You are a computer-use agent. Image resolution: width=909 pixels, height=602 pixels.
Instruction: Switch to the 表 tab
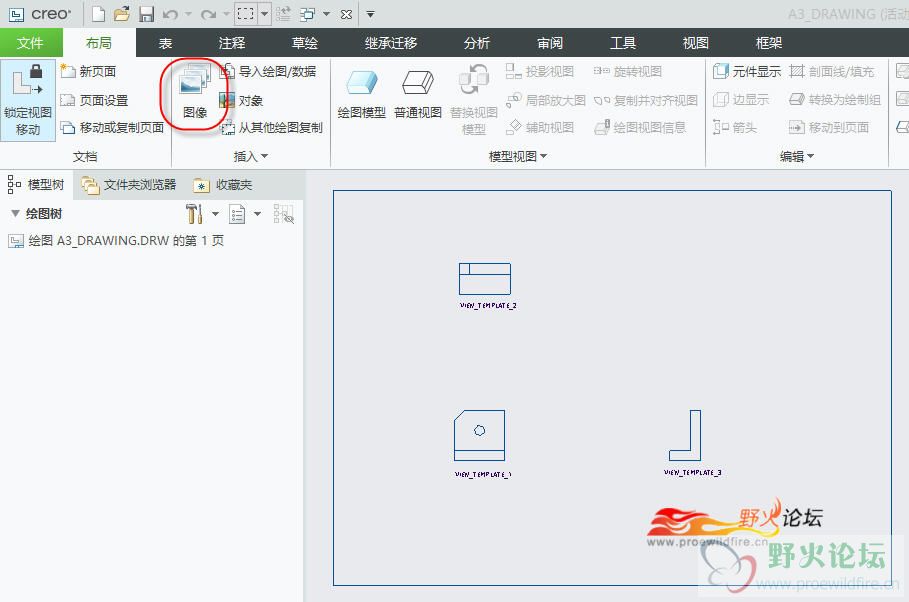pos(166,43)
